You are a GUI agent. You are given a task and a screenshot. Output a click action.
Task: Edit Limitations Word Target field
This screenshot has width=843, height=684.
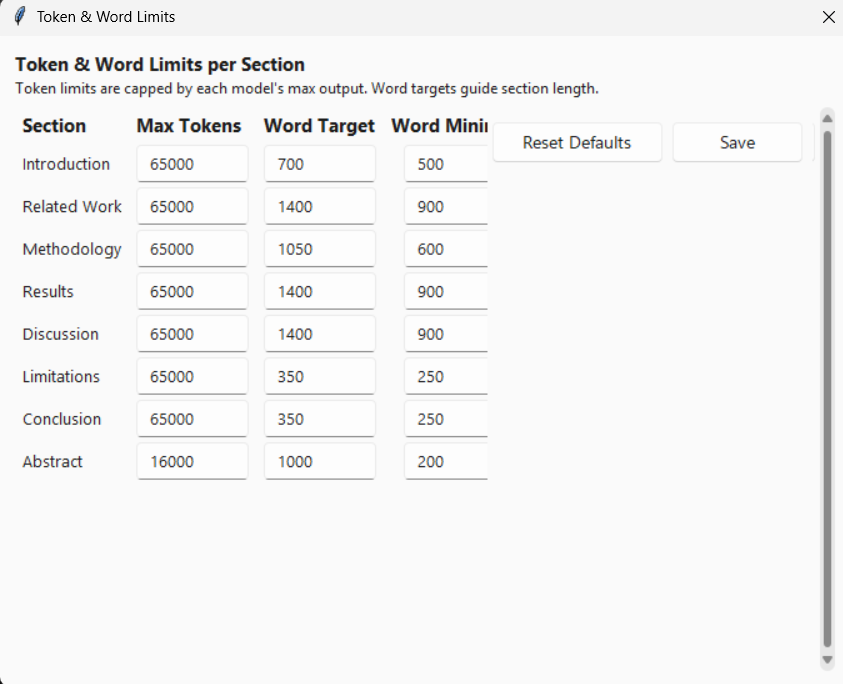(x=320, y=376)
